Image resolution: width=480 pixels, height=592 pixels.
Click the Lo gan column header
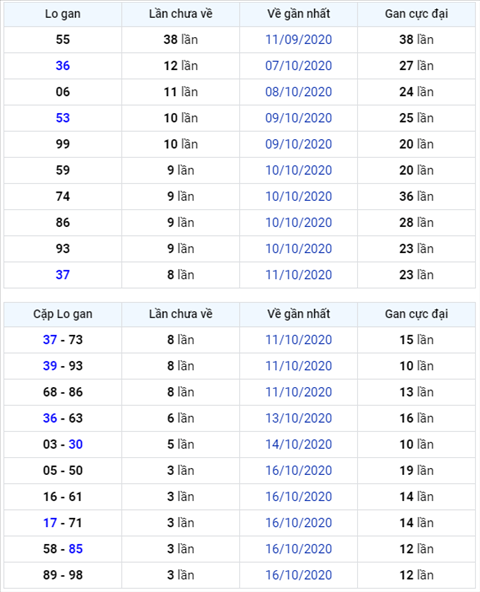pyautogui.click(x=63, y=14)
